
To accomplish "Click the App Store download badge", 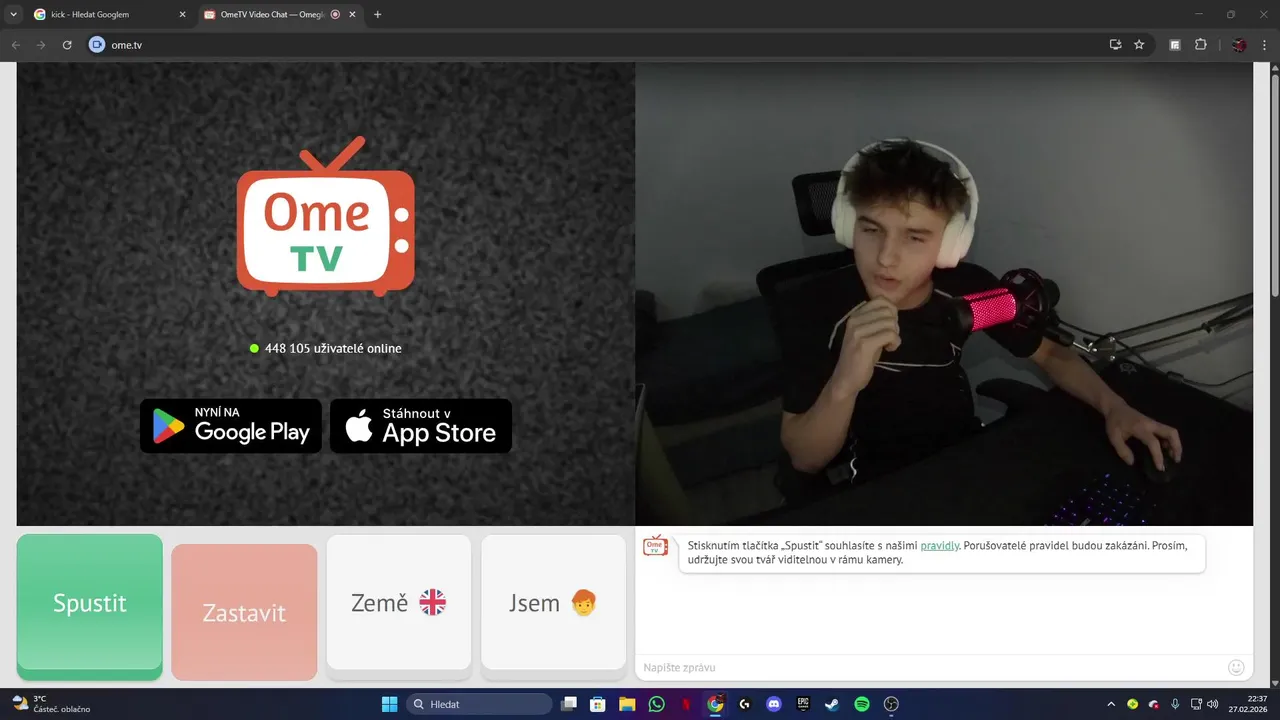I will click(421, 426).
